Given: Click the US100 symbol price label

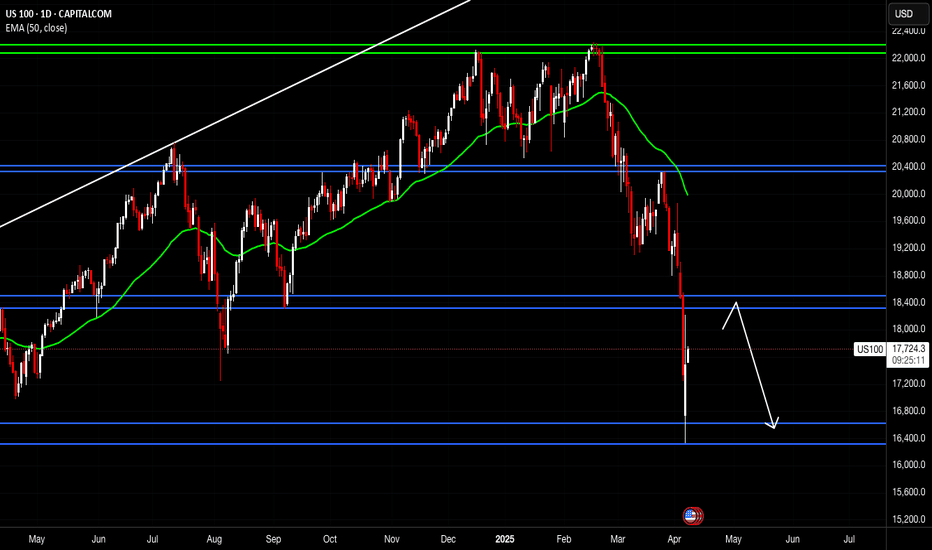Looking at the screenshot, I should coord(870,349).
